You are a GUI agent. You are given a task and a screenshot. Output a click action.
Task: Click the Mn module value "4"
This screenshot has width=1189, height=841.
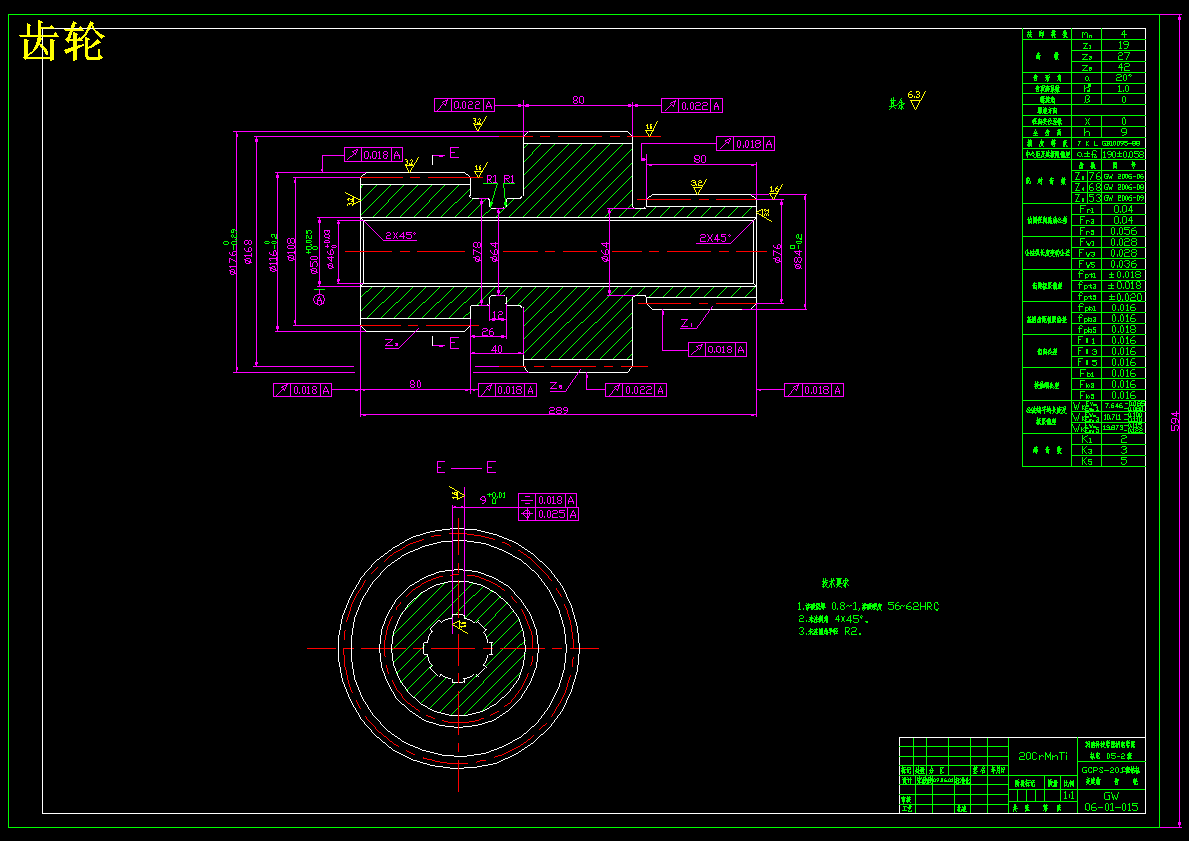coord(1123,34)
